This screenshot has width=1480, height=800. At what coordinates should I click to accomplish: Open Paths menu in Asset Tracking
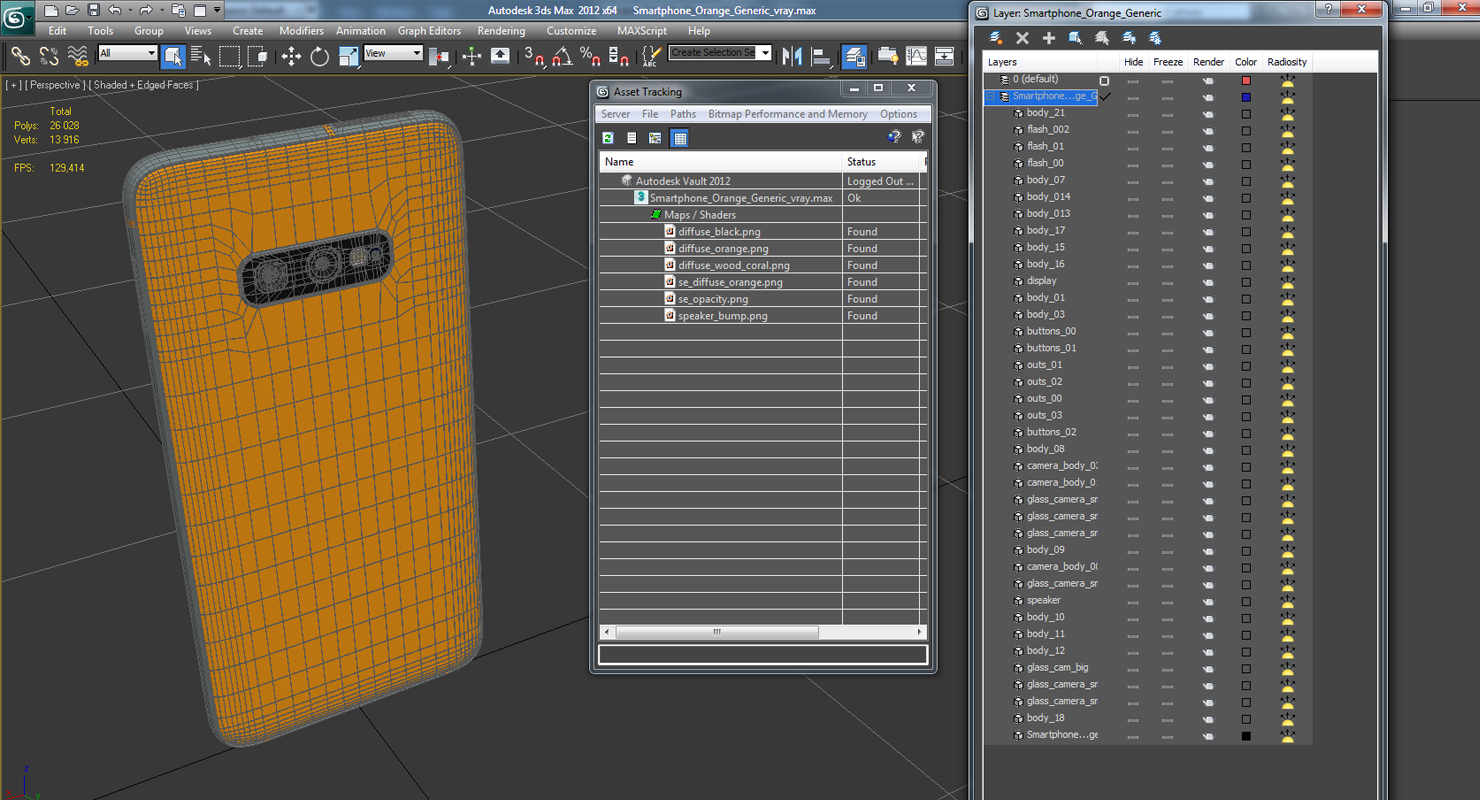click(683, 114)
